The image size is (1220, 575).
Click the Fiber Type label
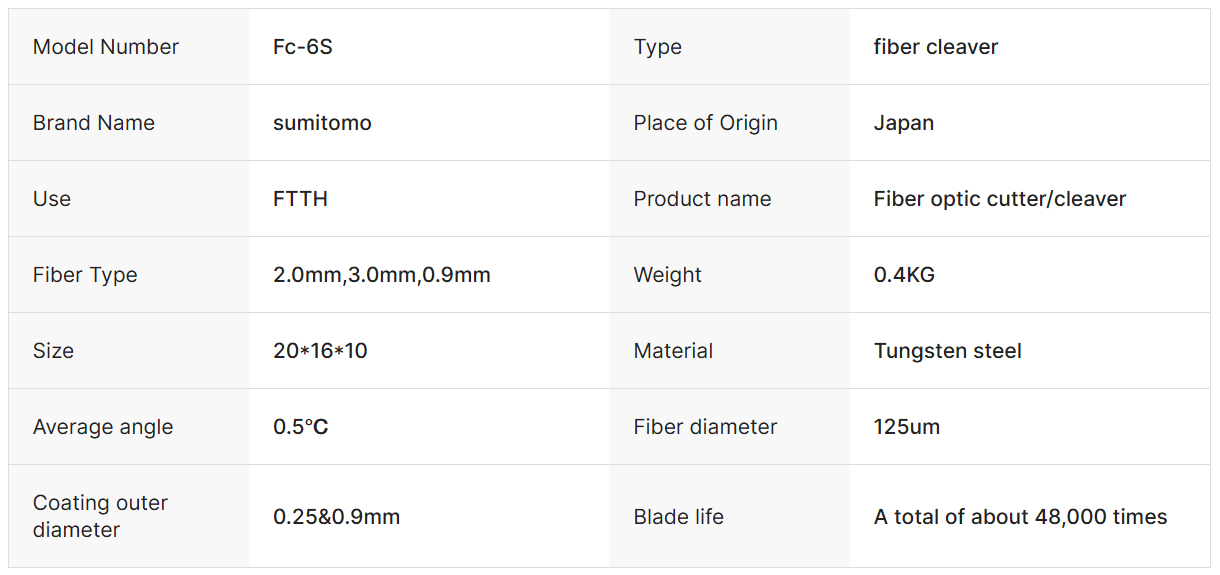pyautogui.click(x=85, y=275)
